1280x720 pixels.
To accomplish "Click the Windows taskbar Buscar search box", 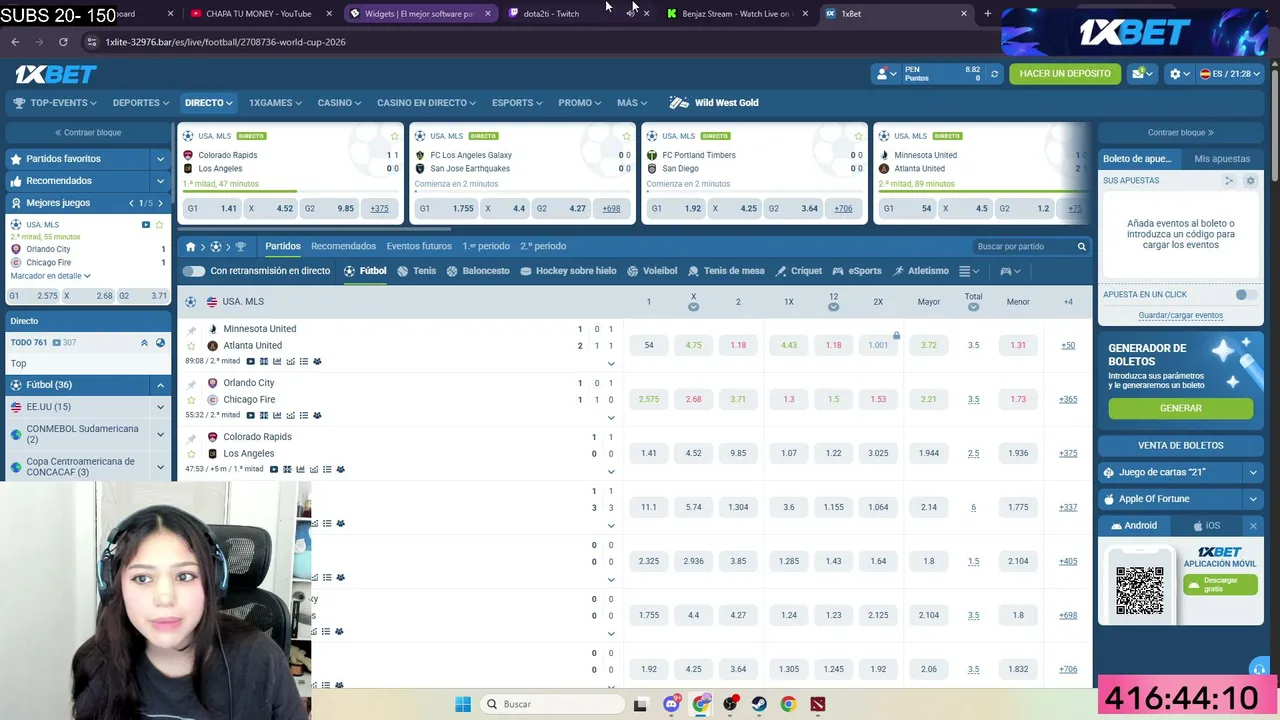I will point(550,704).
